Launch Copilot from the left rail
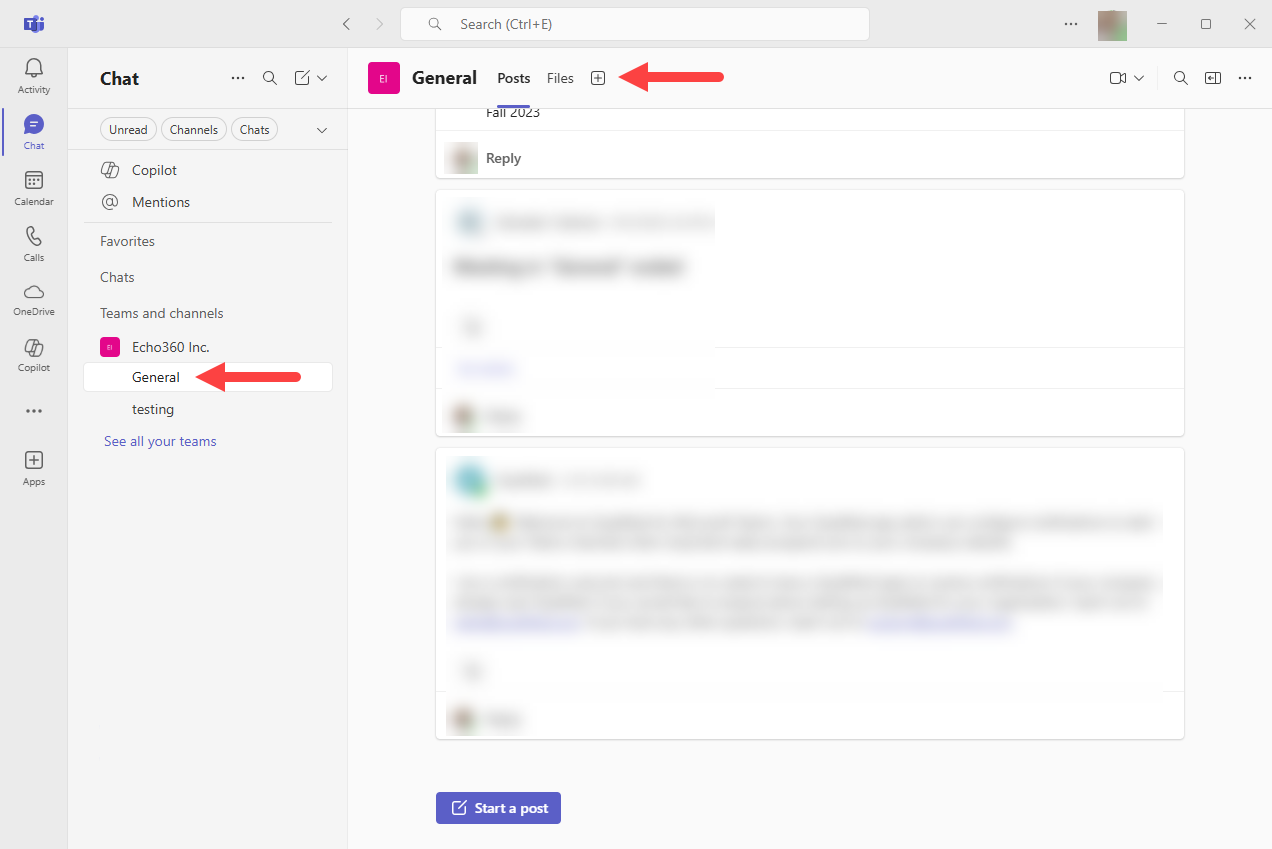Image resolution: width=1272 pixels, height=849 pixels. coord(34,355)
